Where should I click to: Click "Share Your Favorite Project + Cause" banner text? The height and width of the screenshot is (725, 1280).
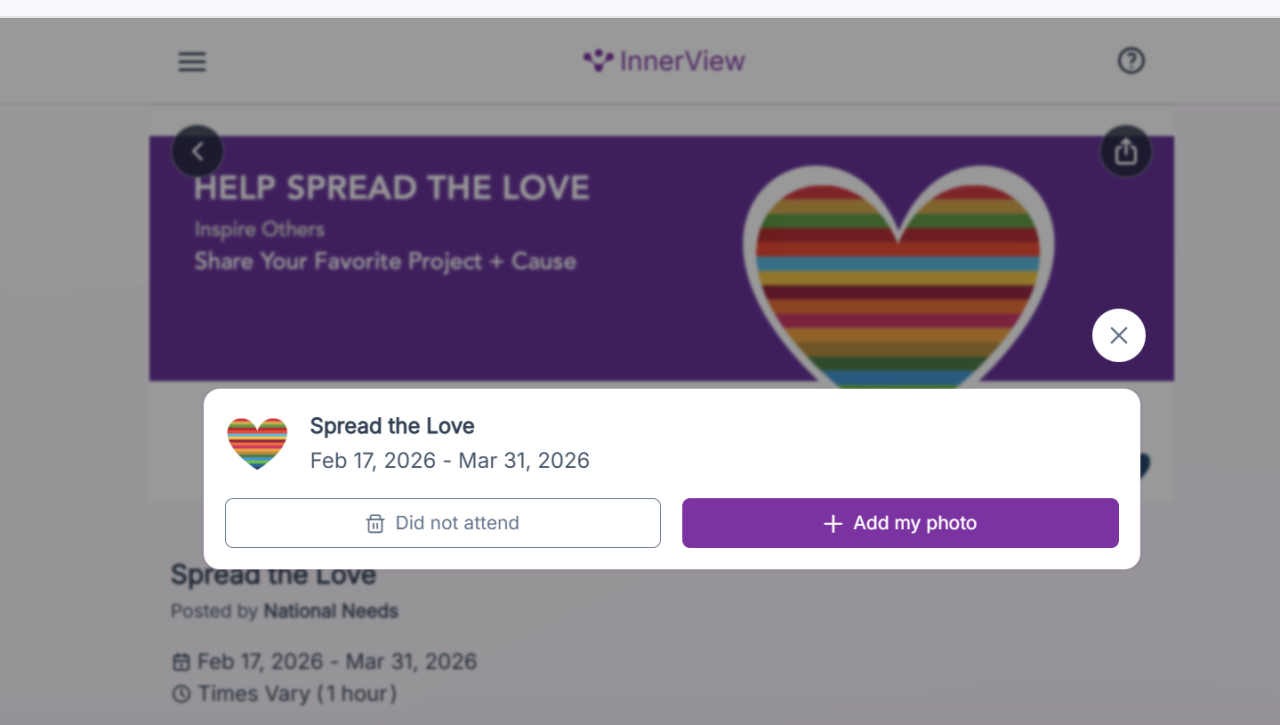point(385,262)
